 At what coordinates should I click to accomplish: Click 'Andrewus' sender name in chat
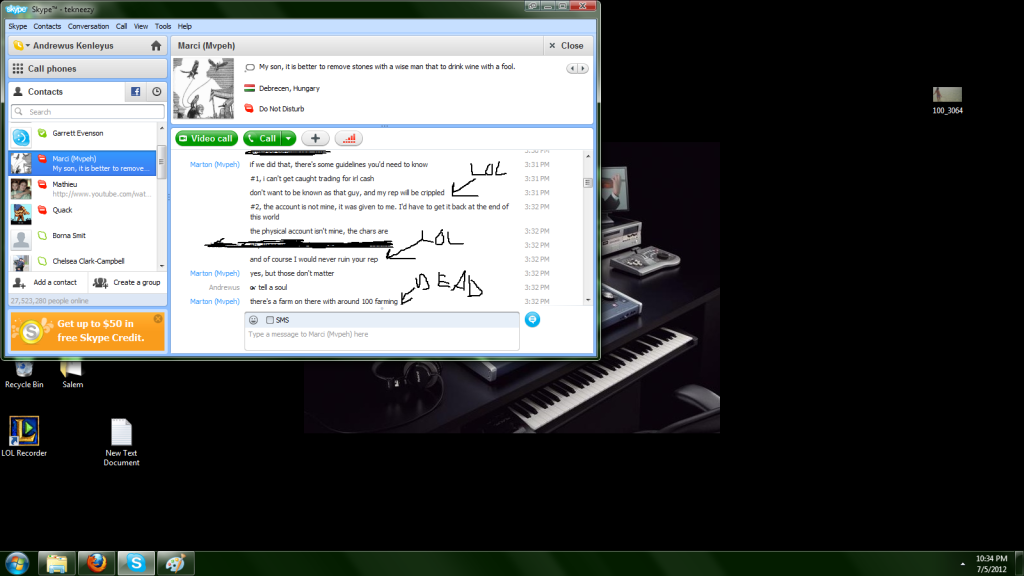224,287
